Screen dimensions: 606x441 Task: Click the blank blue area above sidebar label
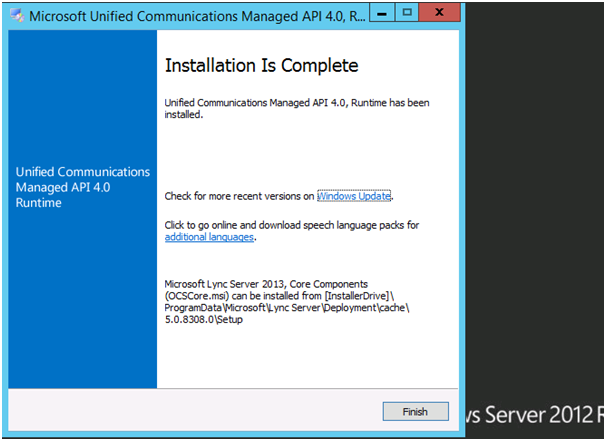coord(83,97)
